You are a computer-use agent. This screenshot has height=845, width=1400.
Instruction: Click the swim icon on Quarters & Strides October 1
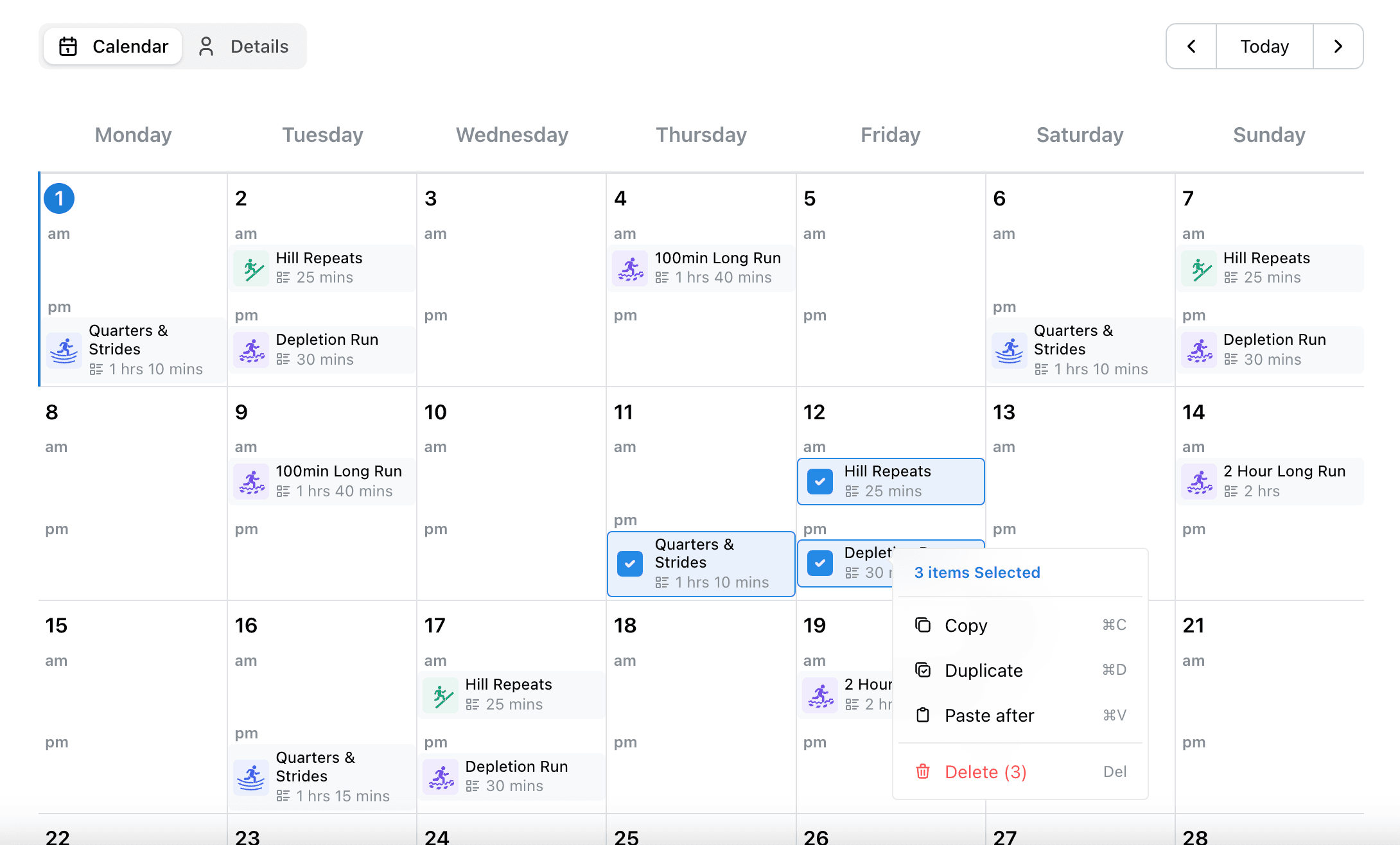pyautogui.click(x=64, y=351)
